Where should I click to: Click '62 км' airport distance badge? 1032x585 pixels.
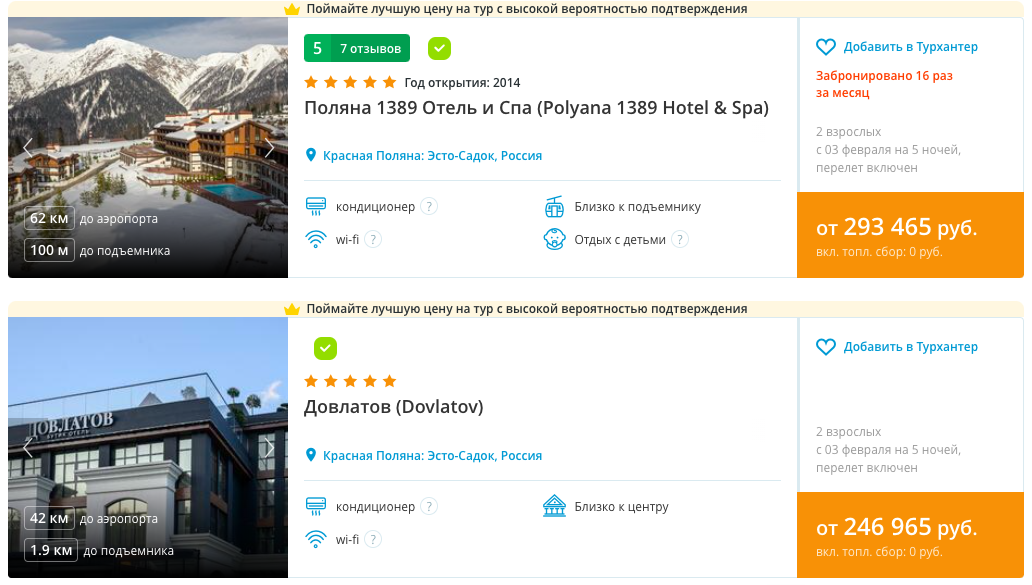coord(49,218)
